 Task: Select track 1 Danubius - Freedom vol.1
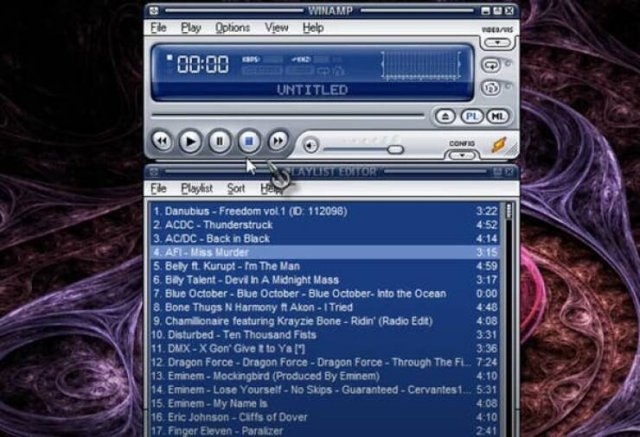325,211
